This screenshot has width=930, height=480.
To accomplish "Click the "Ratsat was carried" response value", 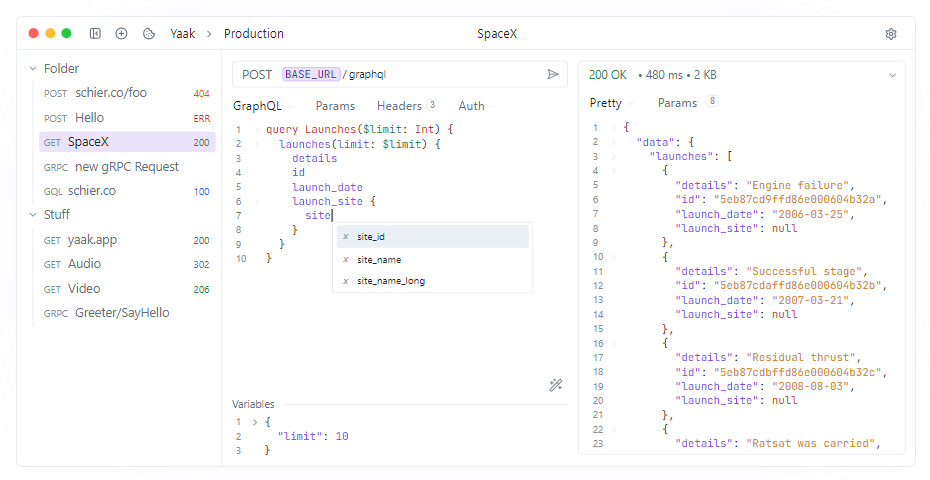I will pos(813,443).
